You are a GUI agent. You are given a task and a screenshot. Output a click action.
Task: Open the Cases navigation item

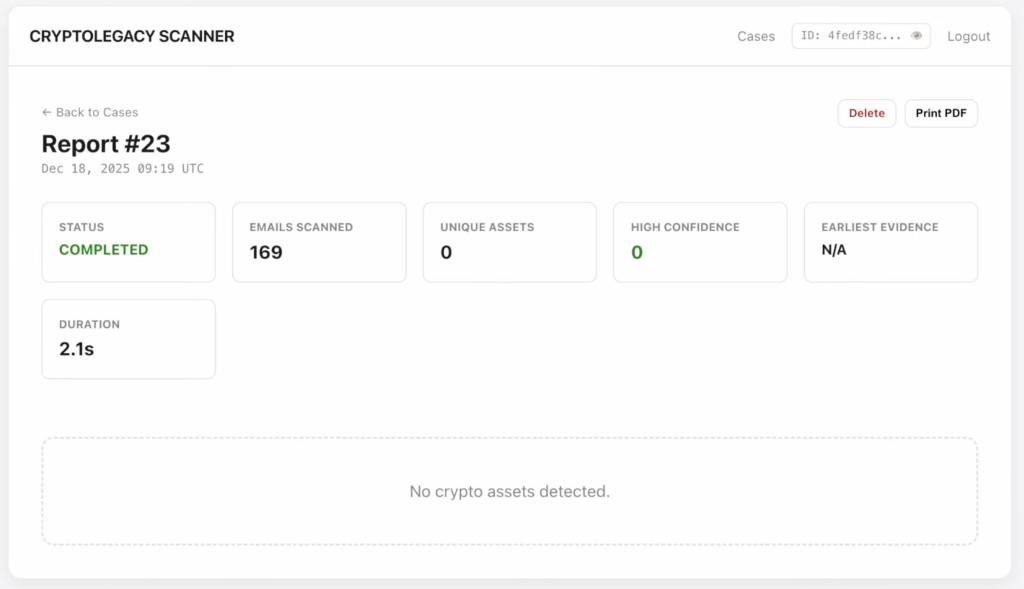756,36
